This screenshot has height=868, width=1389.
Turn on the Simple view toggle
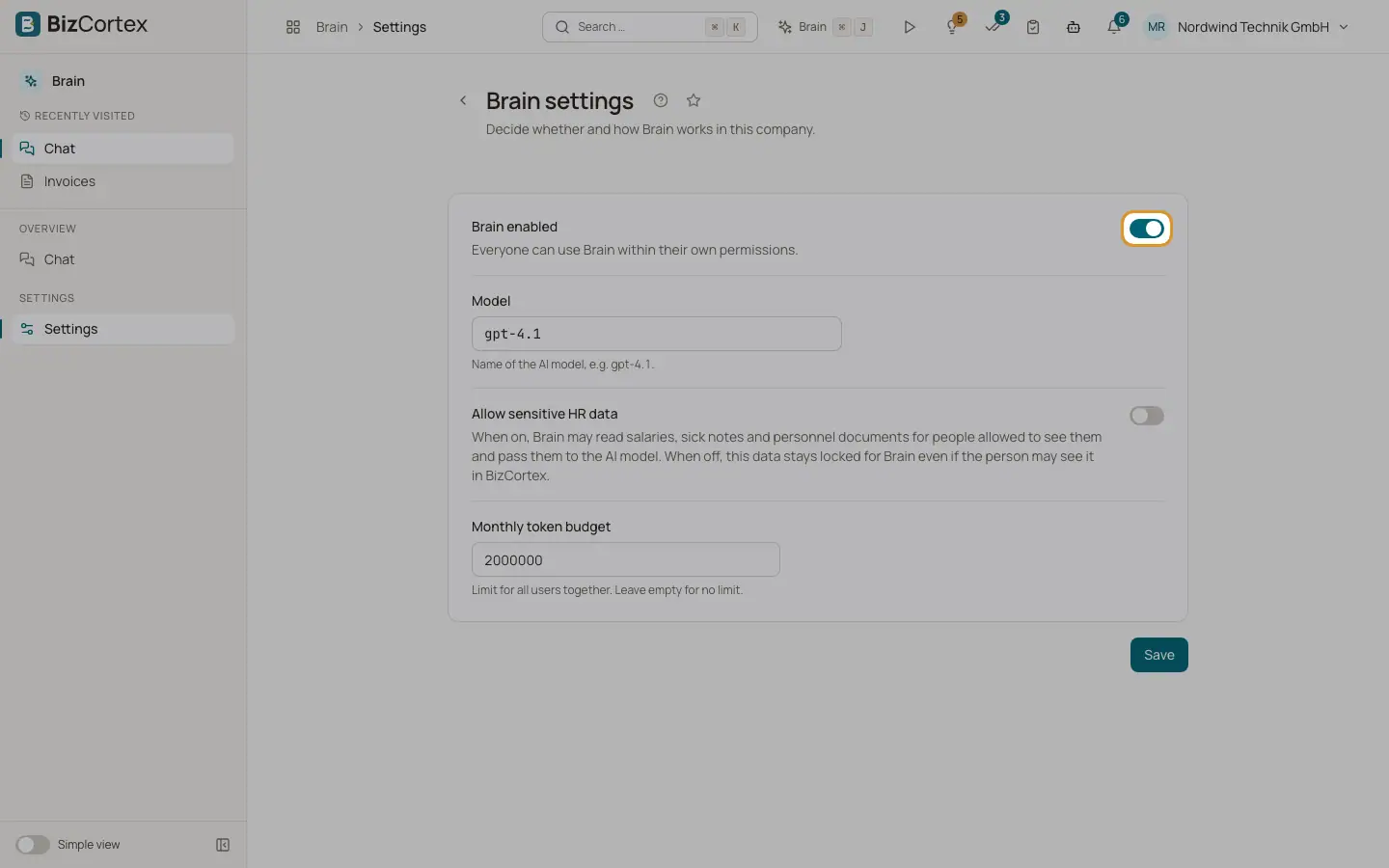[33, 845]
